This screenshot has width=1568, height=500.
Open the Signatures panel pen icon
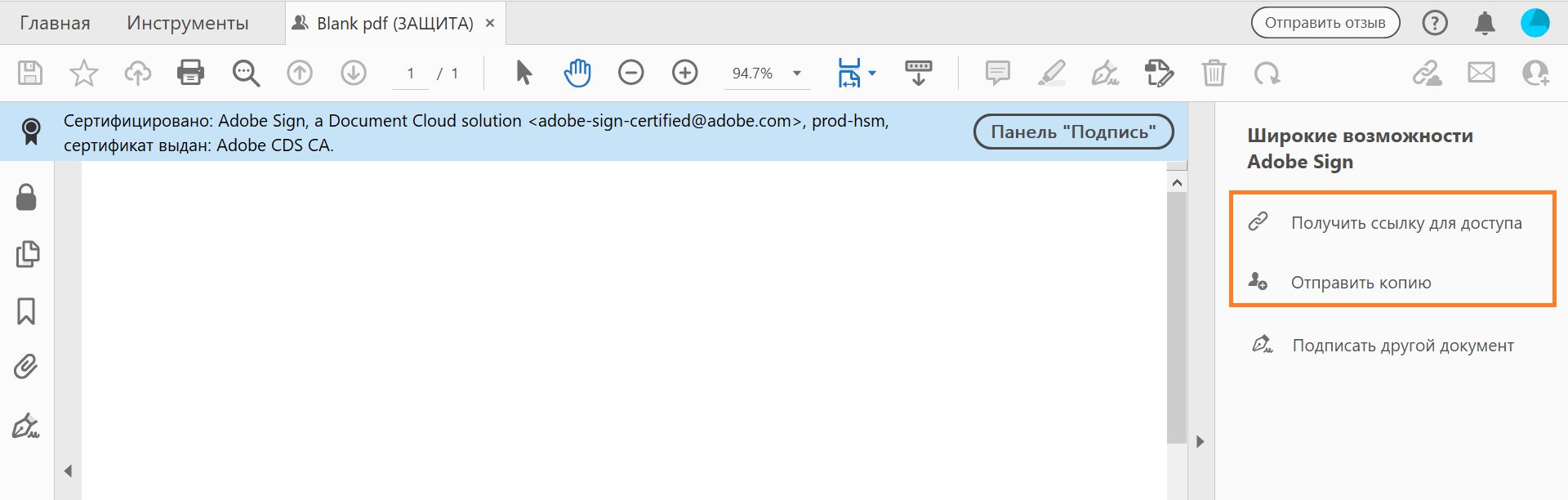coord(26,426)
